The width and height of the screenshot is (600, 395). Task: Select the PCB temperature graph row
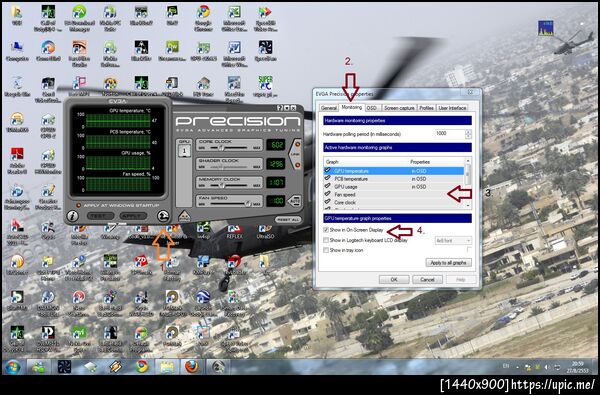(394, 179)
